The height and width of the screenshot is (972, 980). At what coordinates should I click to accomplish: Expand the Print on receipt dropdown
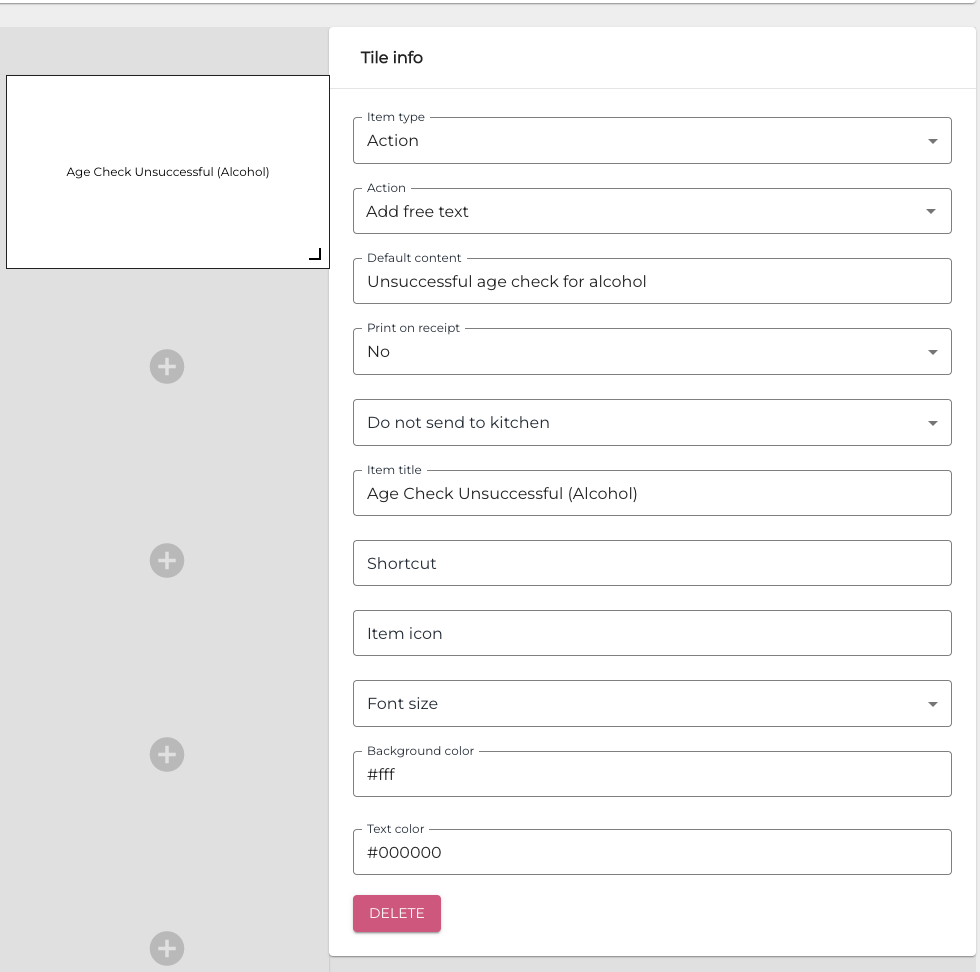[x=651, y=352]
